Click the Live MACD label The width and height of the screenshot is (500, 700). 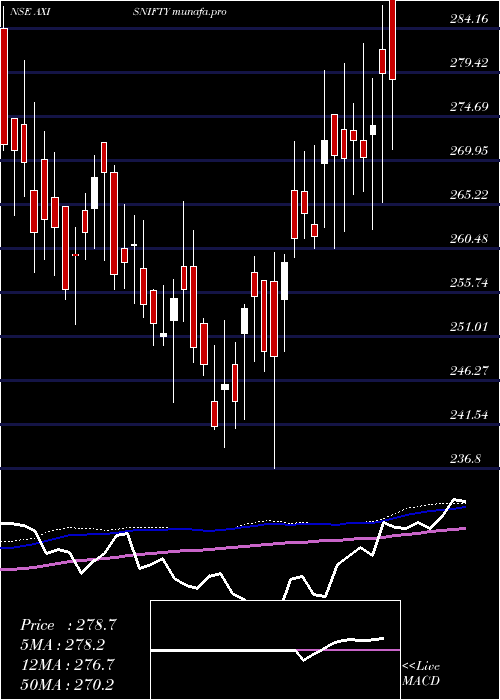[421, 674]
